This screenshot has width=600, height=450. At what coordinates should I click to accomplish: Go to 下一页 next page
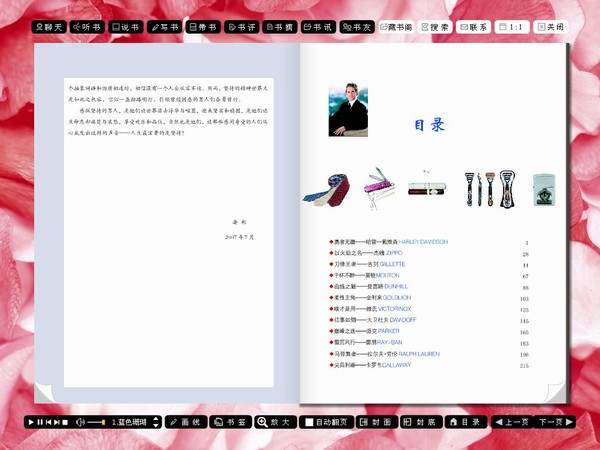click(x=555, y=422)
